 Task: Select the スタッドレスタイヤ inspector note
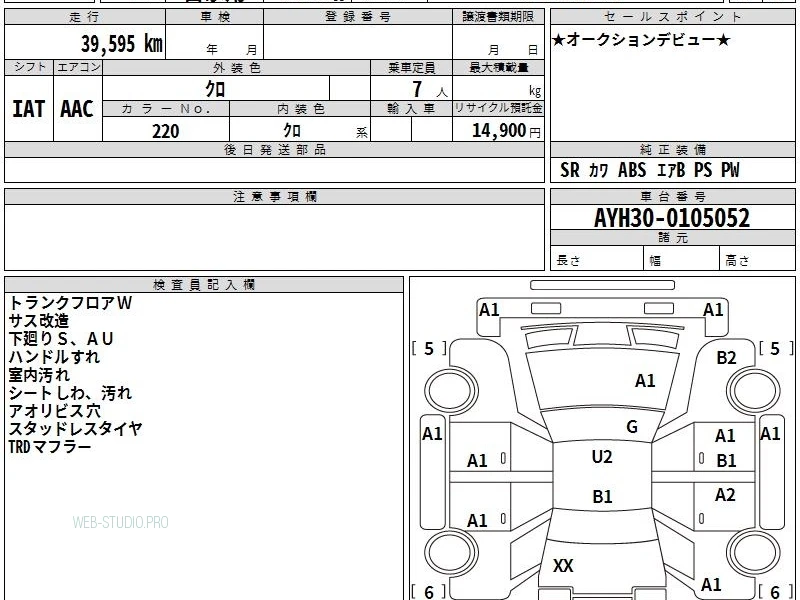pyautogui.click(x=75, y=429)
